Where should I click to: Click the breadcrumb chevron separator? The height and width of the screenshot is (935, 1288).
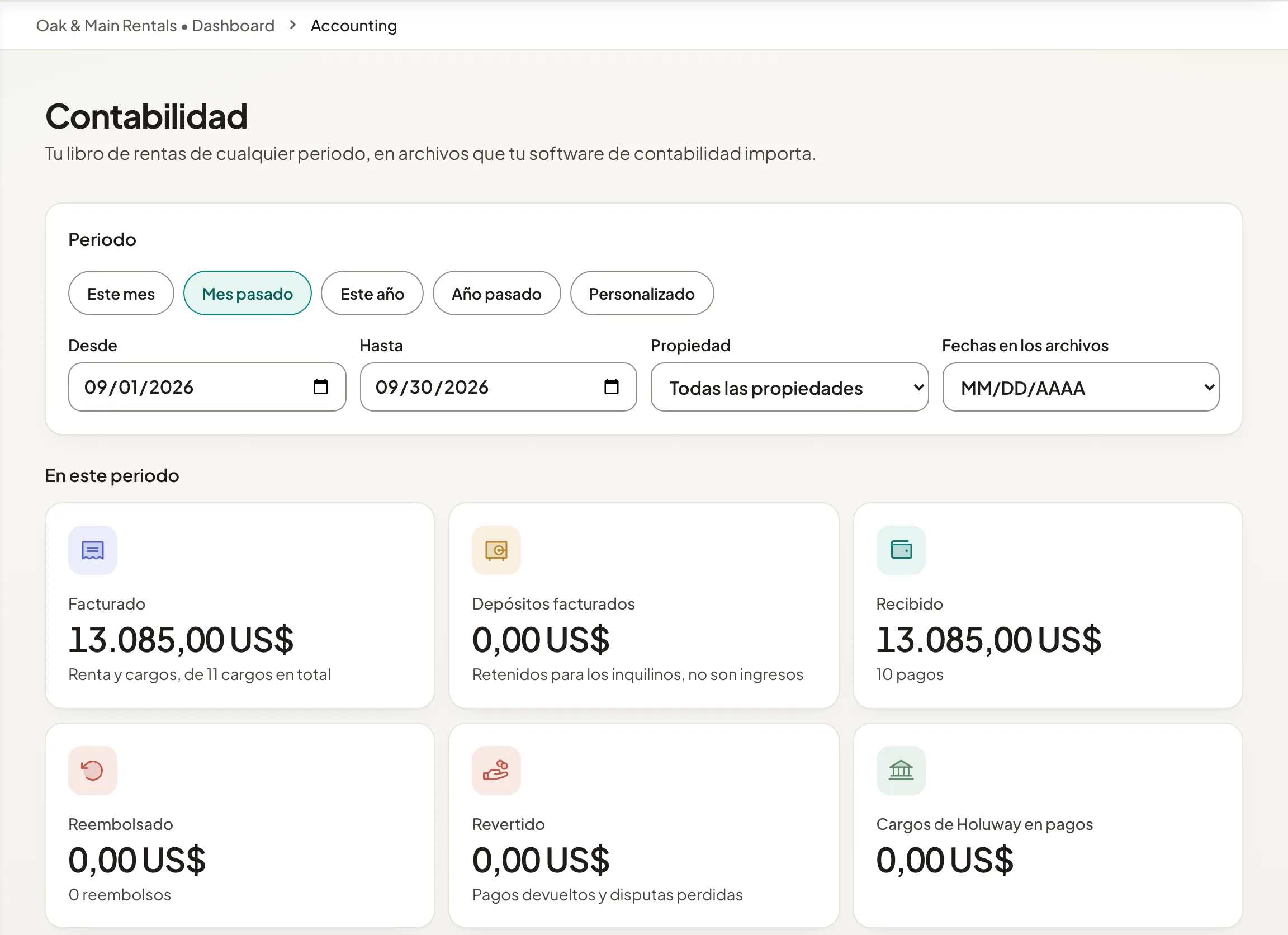point(292,25)
